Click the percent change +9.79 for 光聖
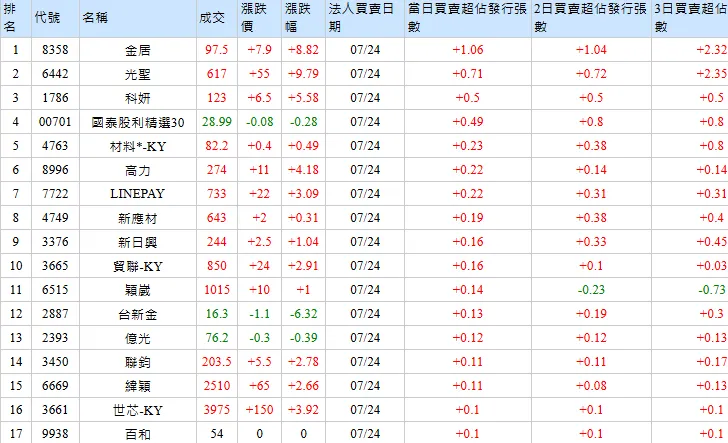728x443 pixels. click(x=304, y=74)
